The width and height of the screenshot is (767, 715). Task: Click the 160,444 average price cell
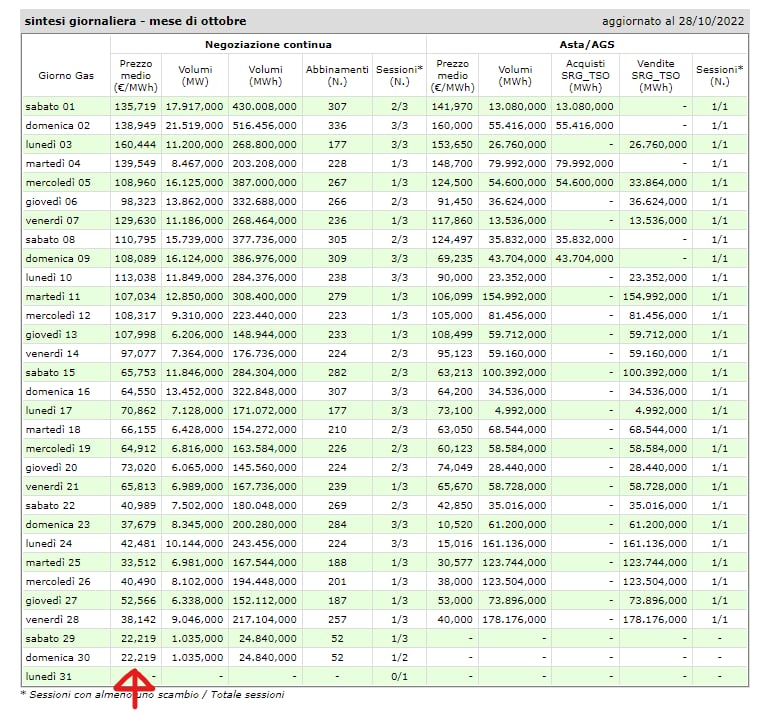pos(135,145)
